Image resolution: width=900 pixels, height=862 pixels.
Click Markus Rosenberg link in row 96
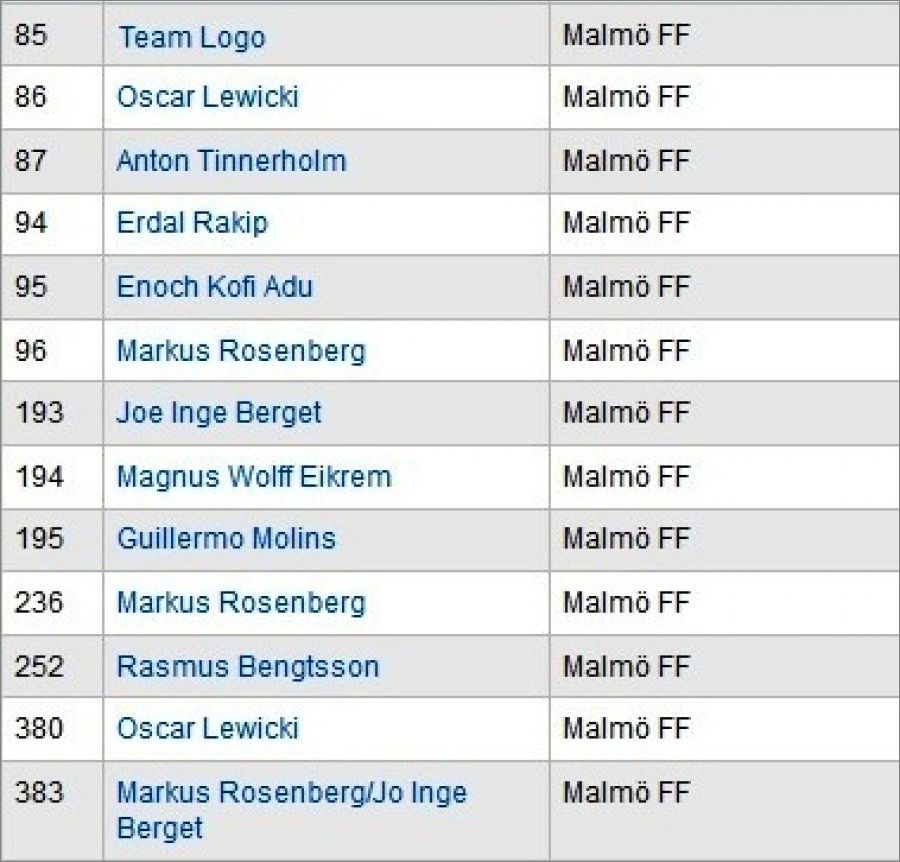click(x=241, y=351)
